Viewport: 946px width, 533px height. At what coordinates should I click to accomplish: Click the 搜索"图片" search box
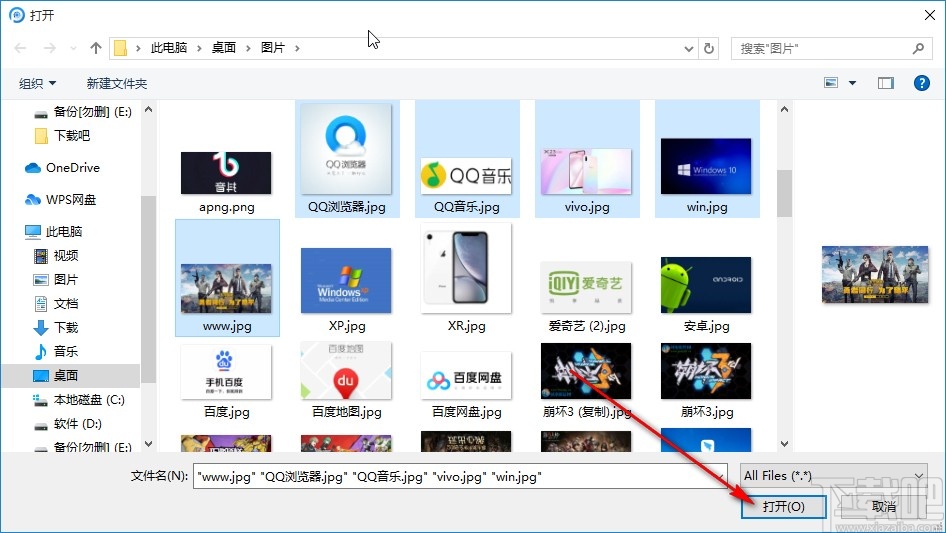point(832,48)
